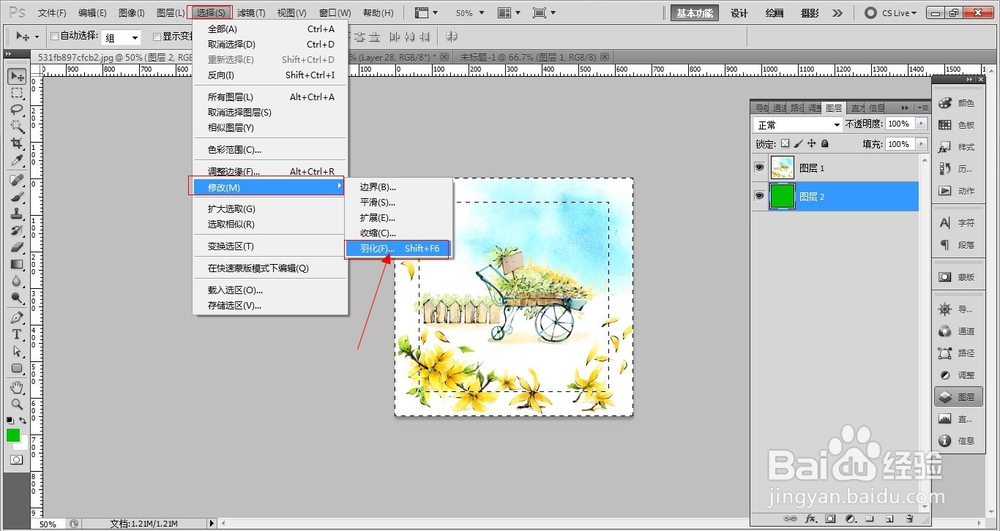The image size is (1000, 531).
Task: Select the Type tool
Action: [x=17, y=334]
